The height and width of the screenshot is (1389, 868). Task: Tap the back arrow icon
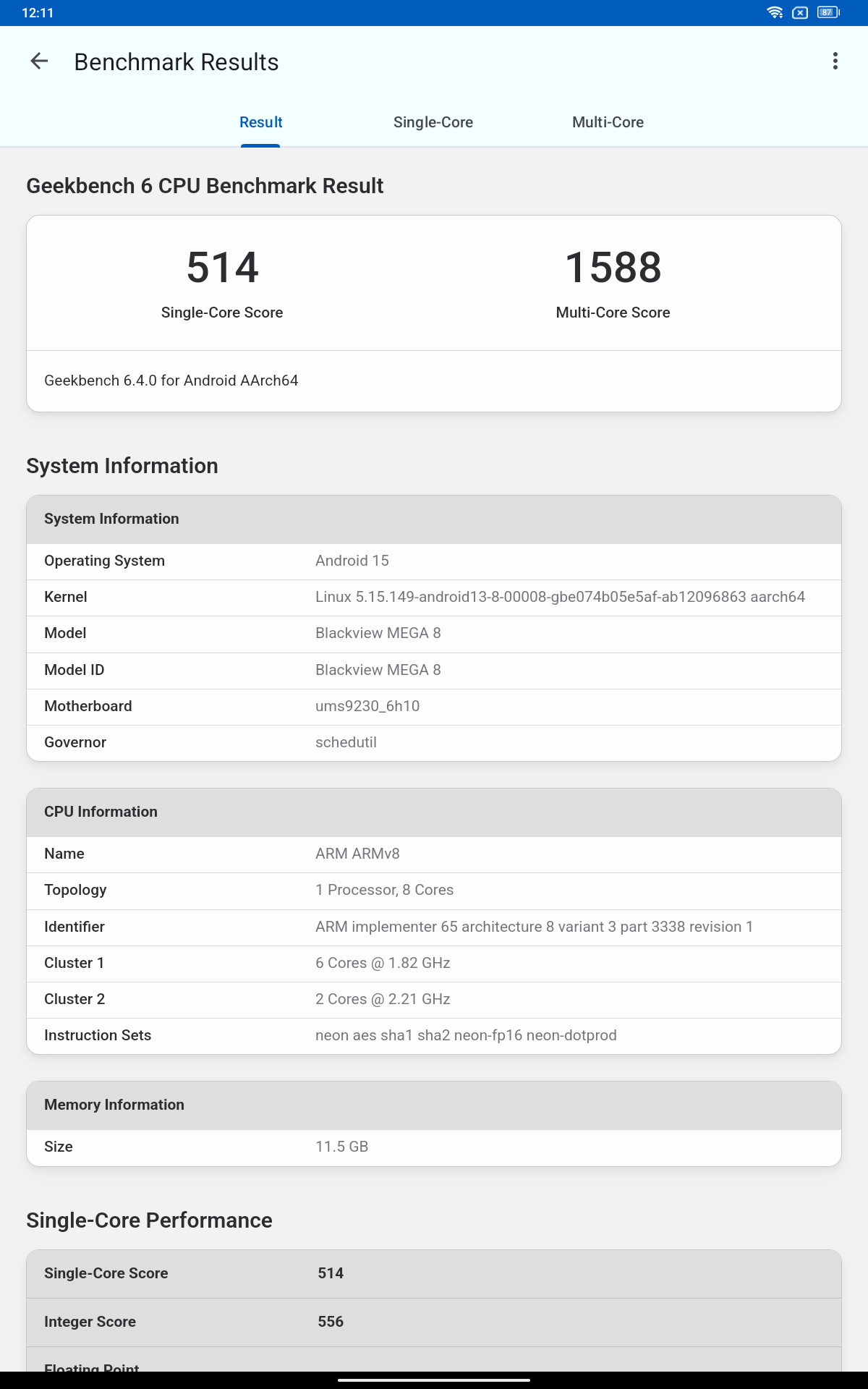(39, 61)
